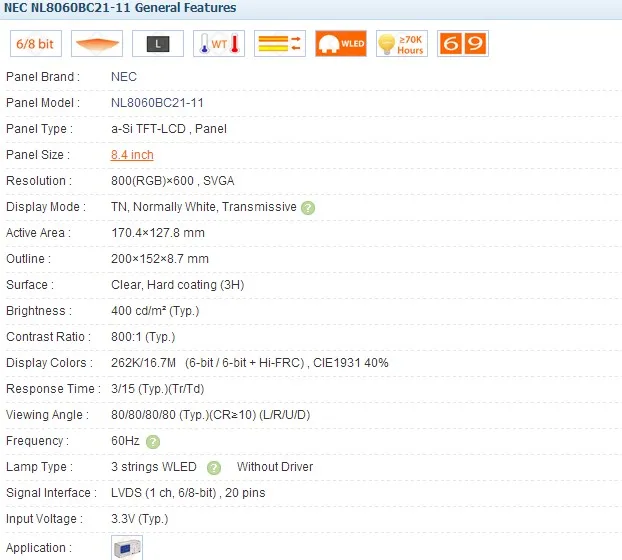This screenshot has height=560, width=622.
Task: Open the 8.4 inch panel size link
Action: 132,155
